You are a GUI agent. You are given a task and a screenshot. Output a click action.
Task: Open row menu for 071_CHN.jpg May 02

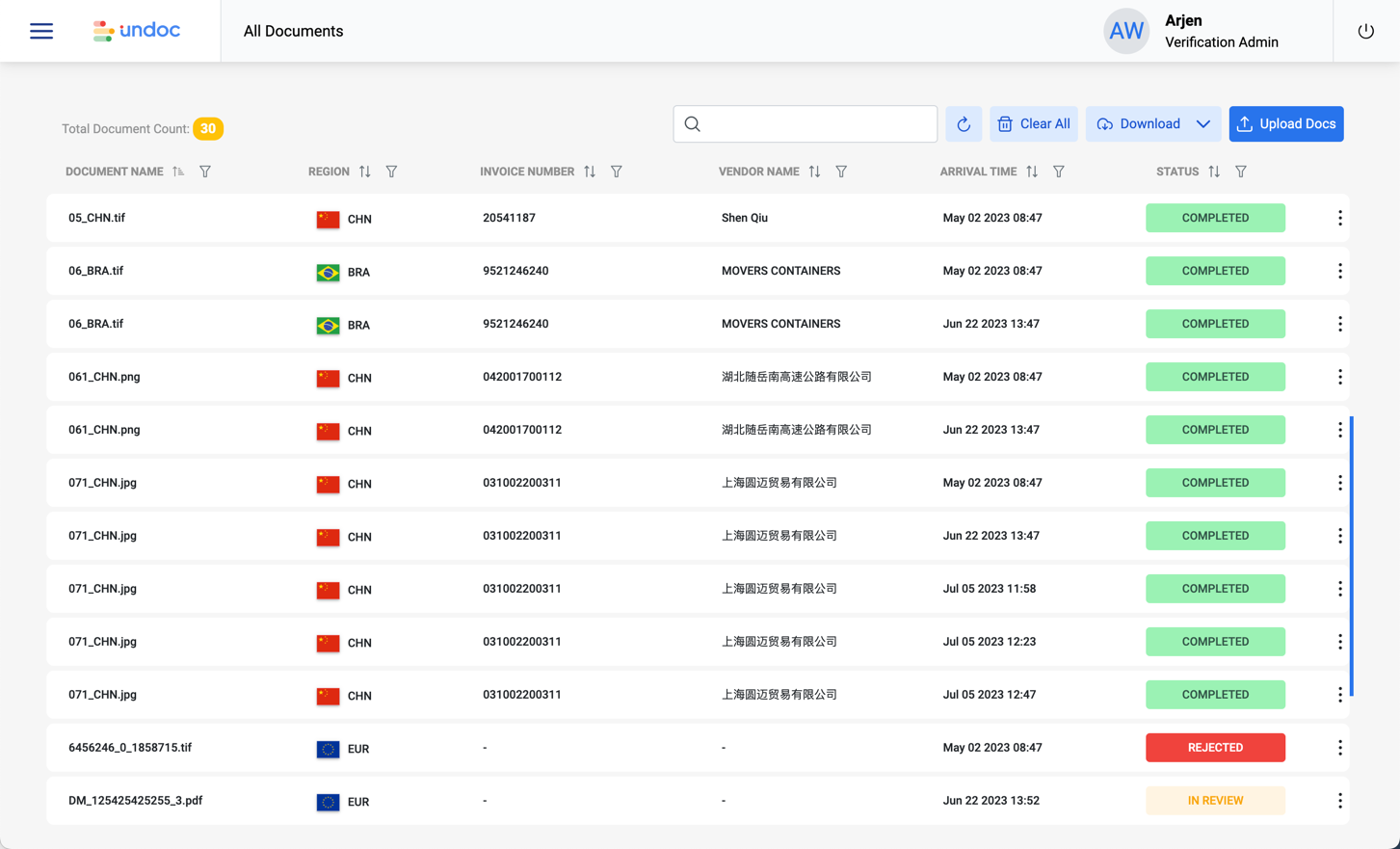pos(1339,483)
